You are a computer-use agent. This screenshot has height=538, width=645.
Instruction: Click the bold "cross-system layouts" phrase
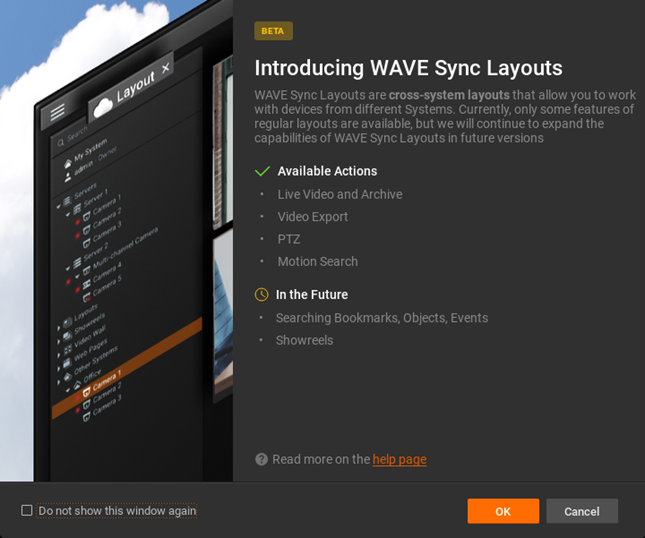coord(449,95)
